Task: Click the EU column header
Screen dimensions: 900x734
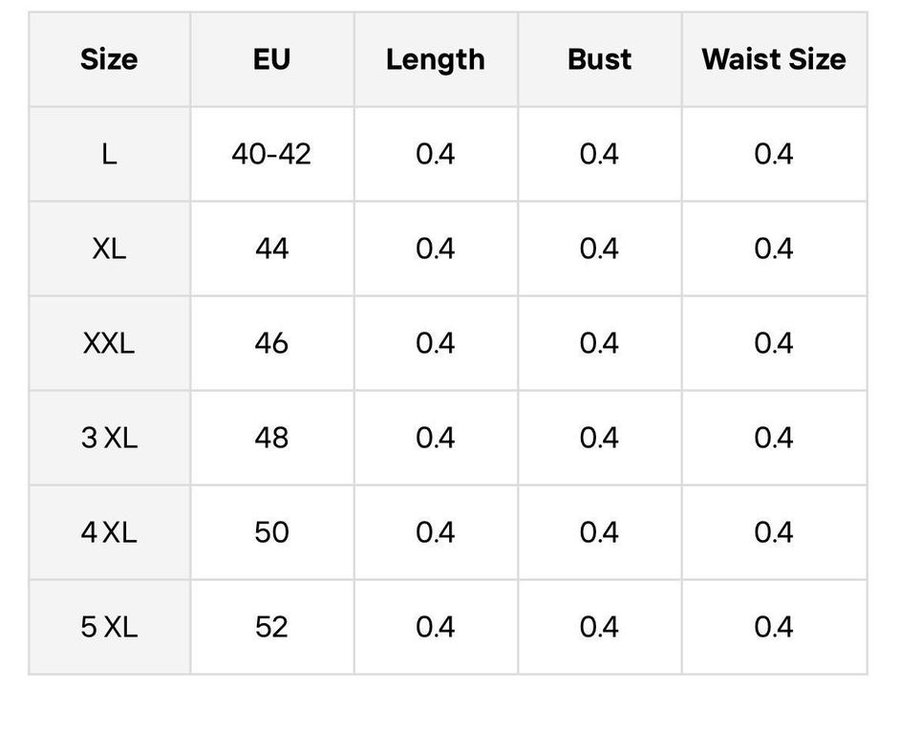Action: (x=271, y=59)
